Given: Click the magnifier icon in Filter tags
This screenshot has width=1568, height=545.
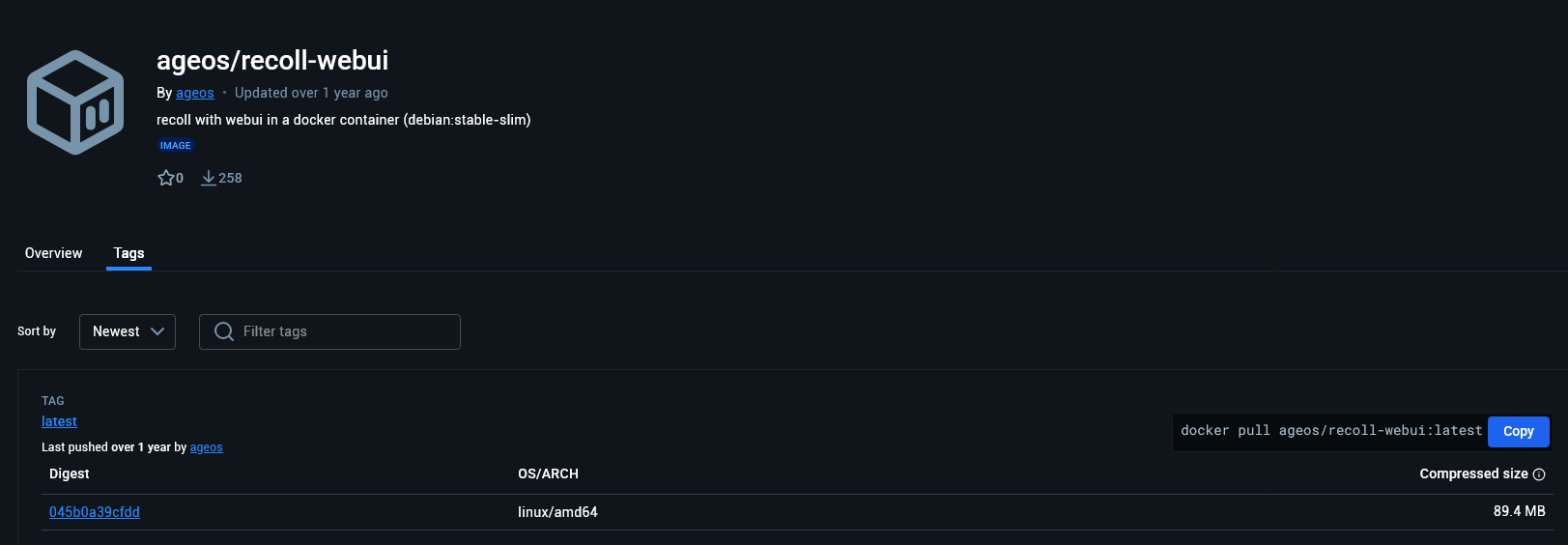Looking at the screenshot, I should click(x=224, y=331).
